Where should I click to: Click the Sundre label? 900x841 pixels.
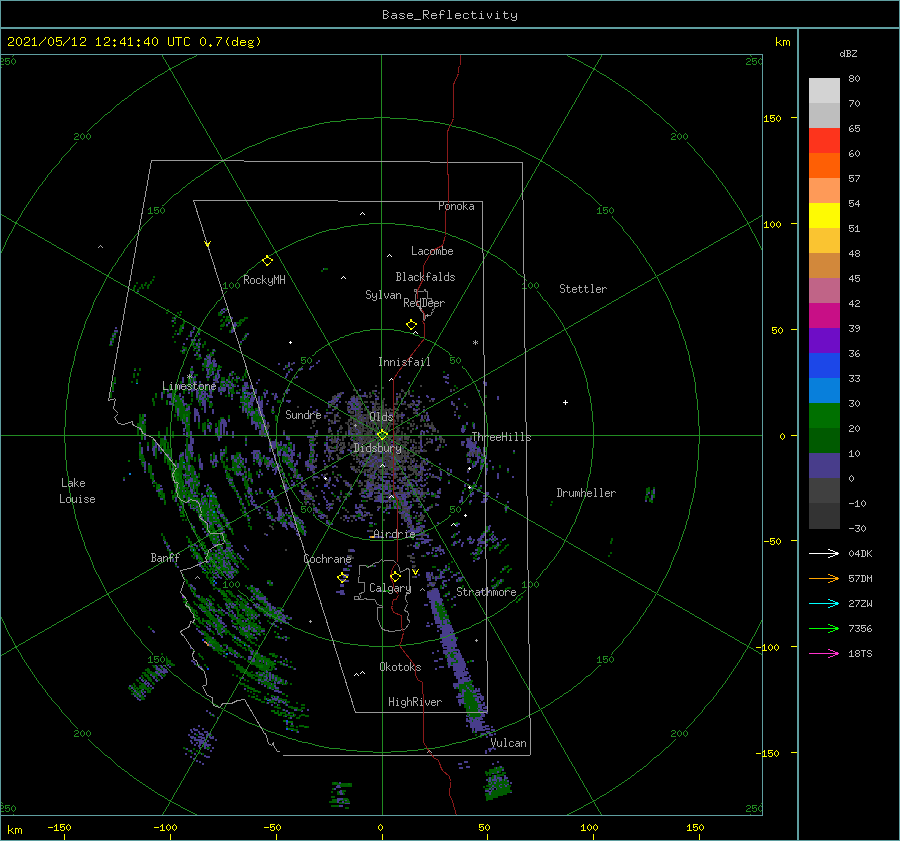(303, 414)
